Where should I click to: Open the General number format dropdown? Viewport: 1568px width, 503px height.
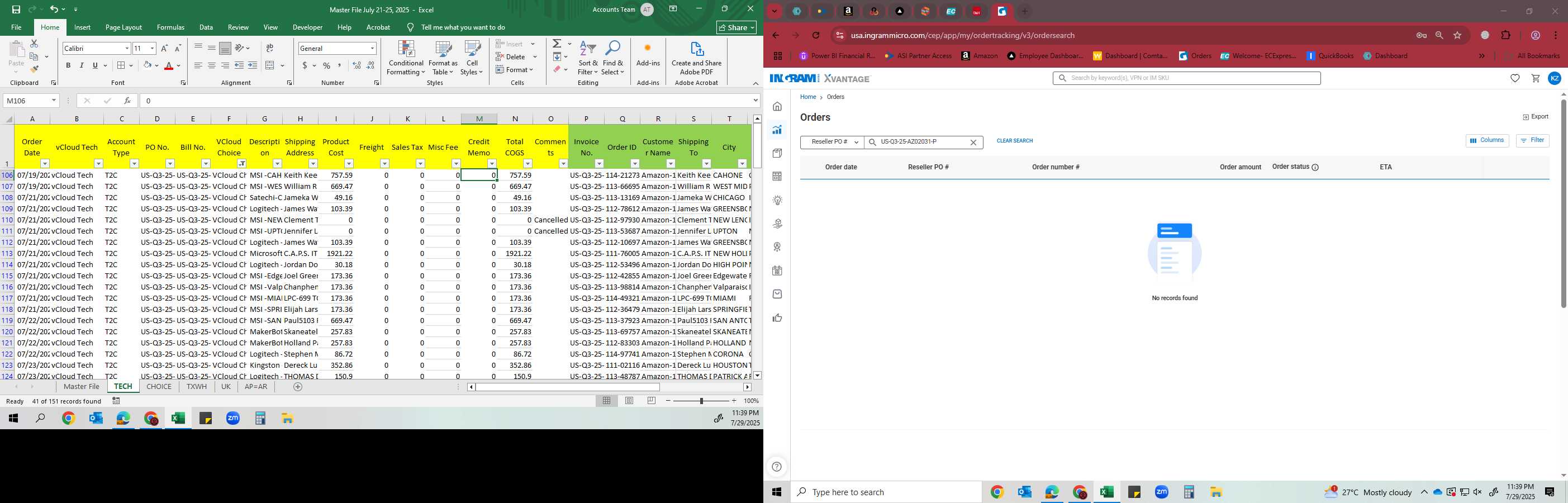tap(372, 48)
